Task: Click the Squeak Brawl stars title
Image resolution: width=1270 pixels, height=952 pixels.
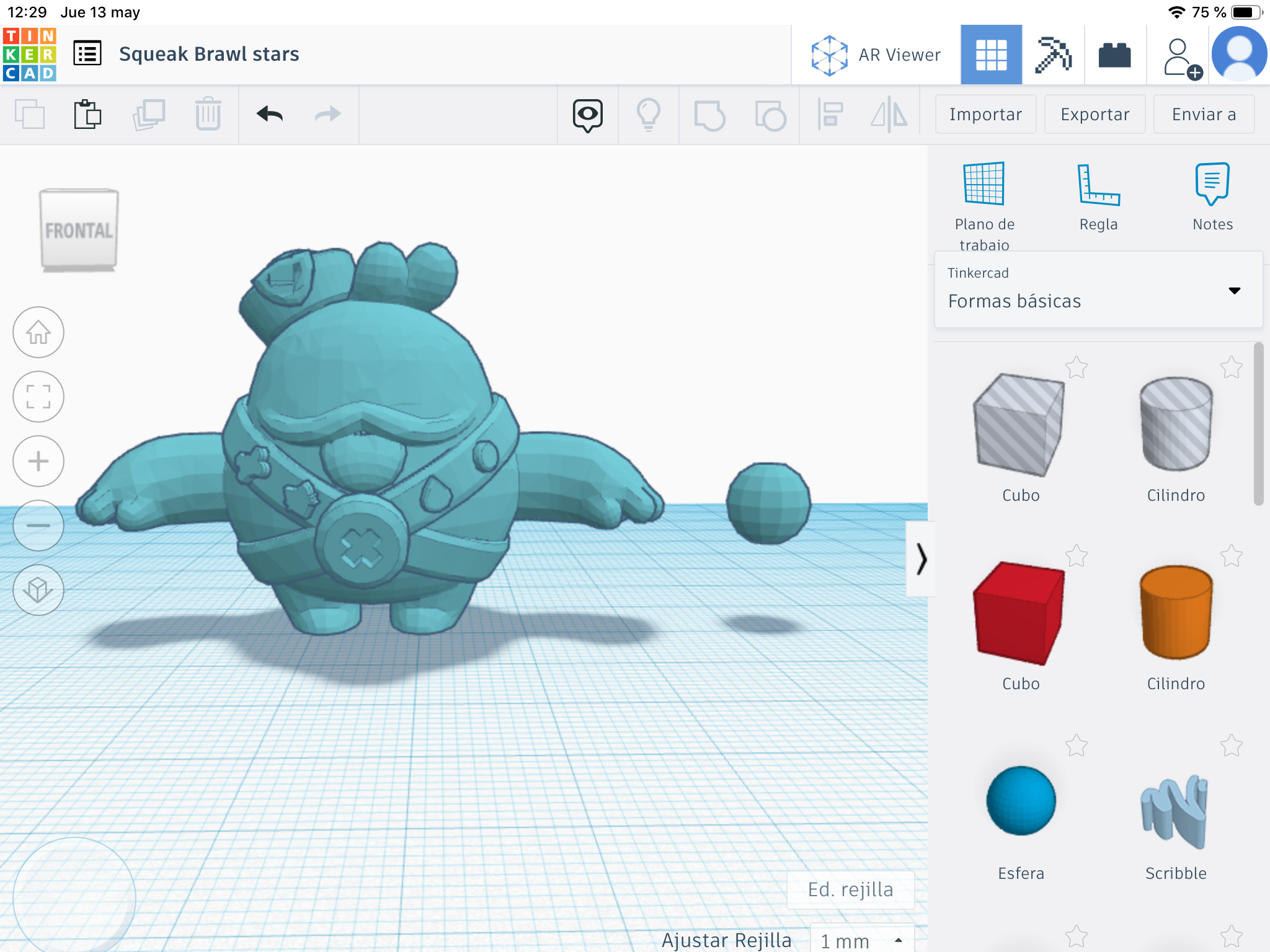Action: [x=209, y=55]
